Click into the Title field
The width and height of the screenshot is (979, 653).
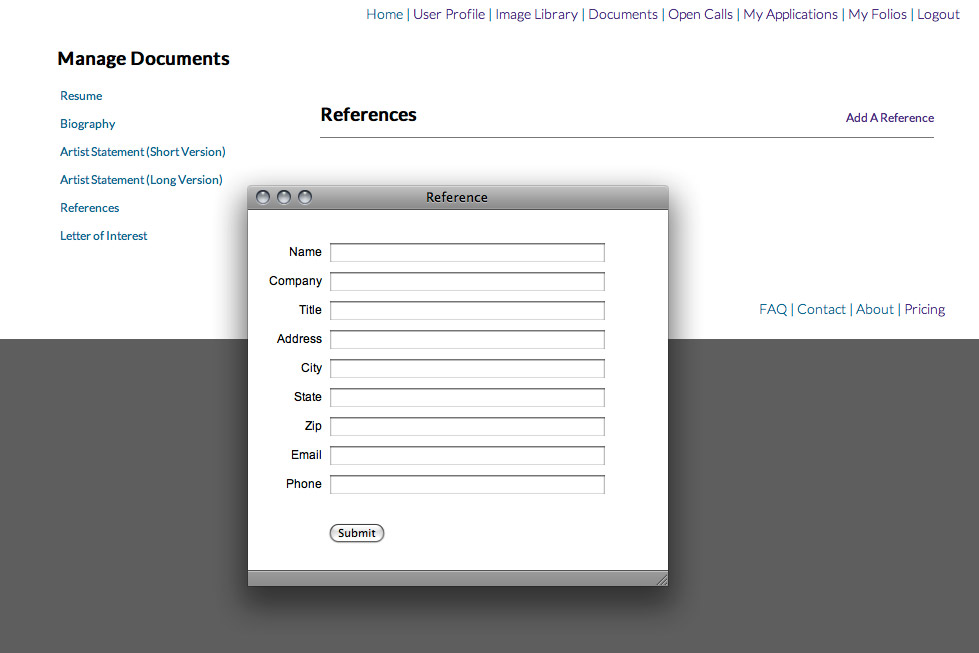(x=467, y=310)
